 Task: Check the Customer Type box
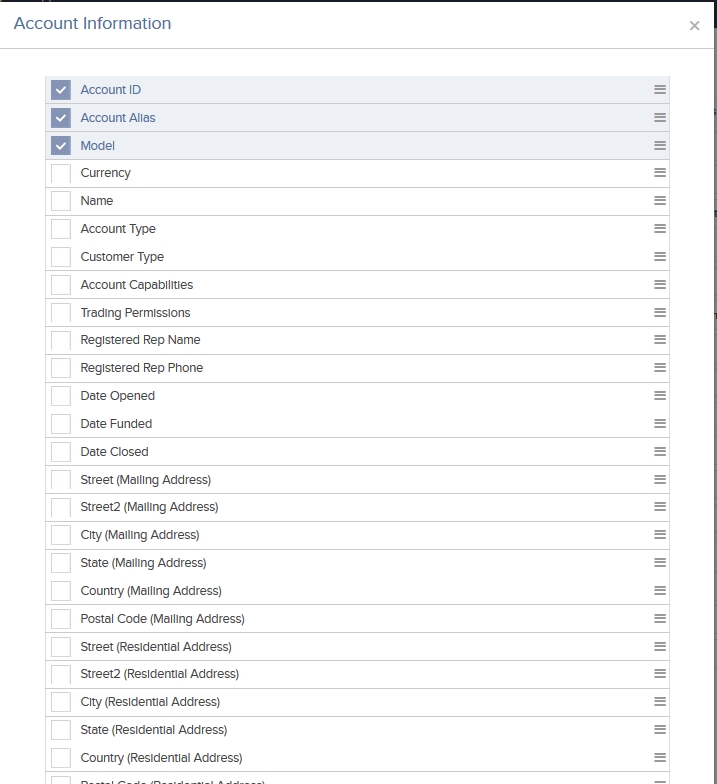point(61,257)
